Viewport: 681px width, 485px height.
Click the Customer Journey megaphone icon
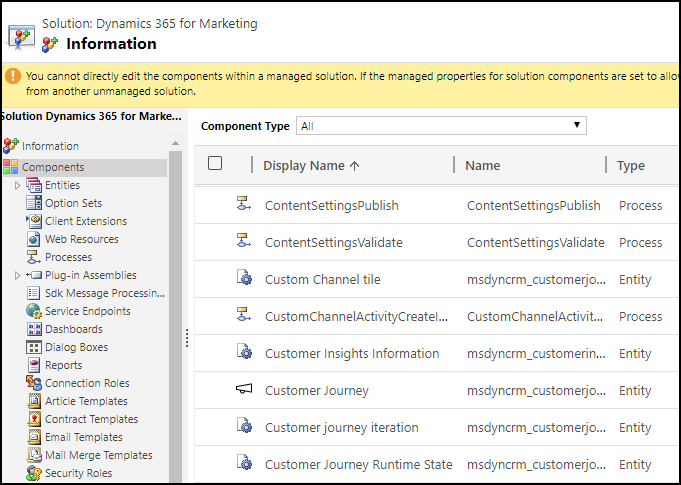(244, 389)
